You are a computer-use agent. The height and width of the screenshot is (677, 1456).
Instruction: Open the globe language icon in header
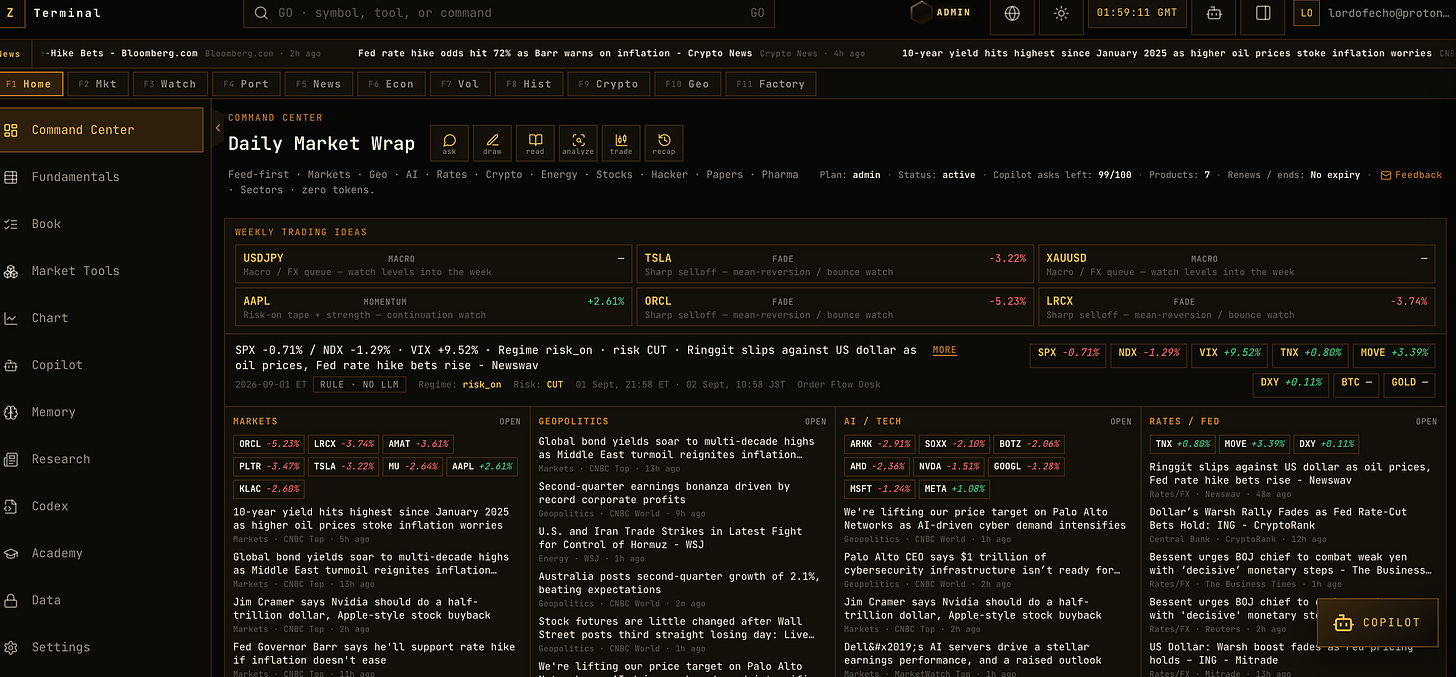[x=1012, y=13]
